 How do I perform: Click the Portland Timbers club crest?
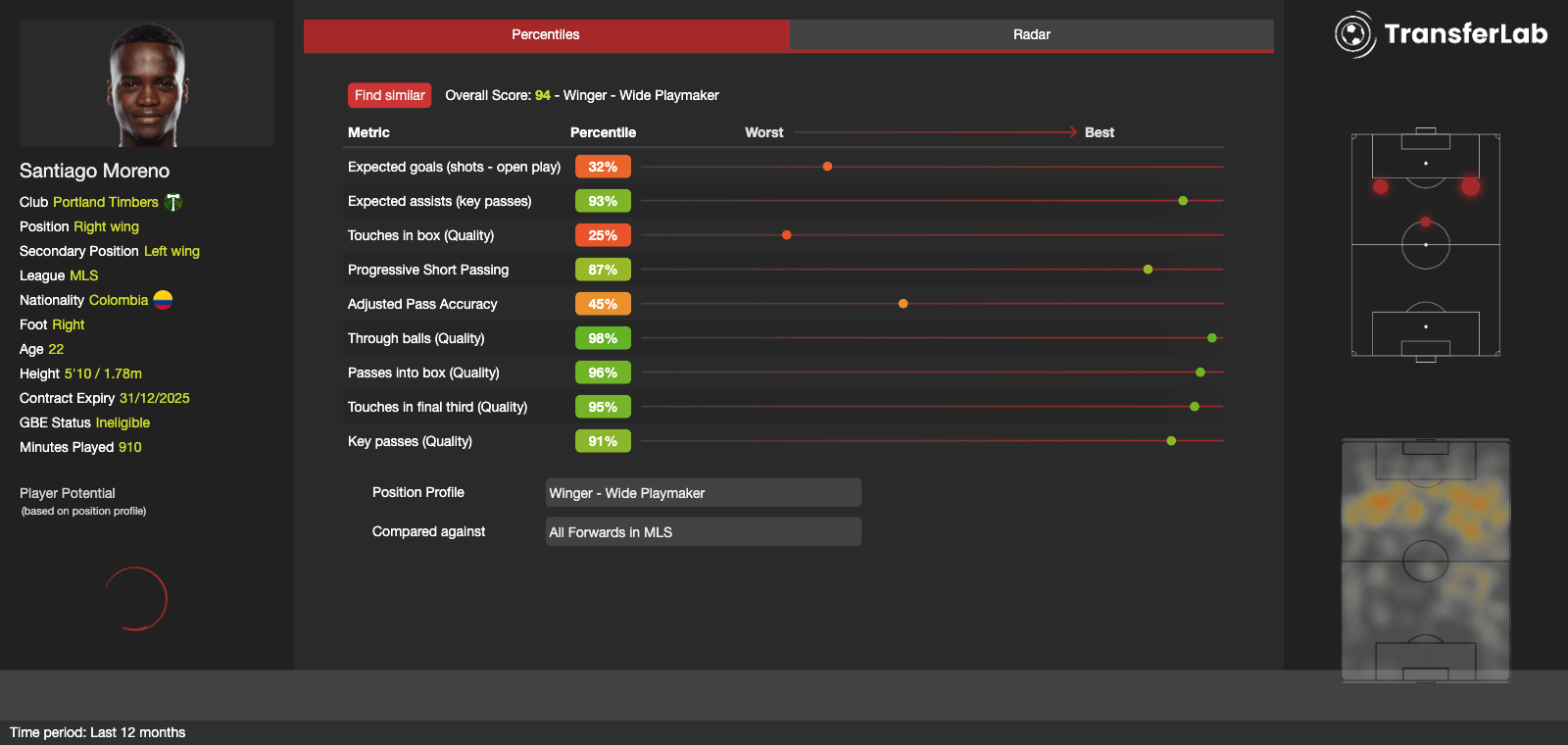tap(173, 202)
